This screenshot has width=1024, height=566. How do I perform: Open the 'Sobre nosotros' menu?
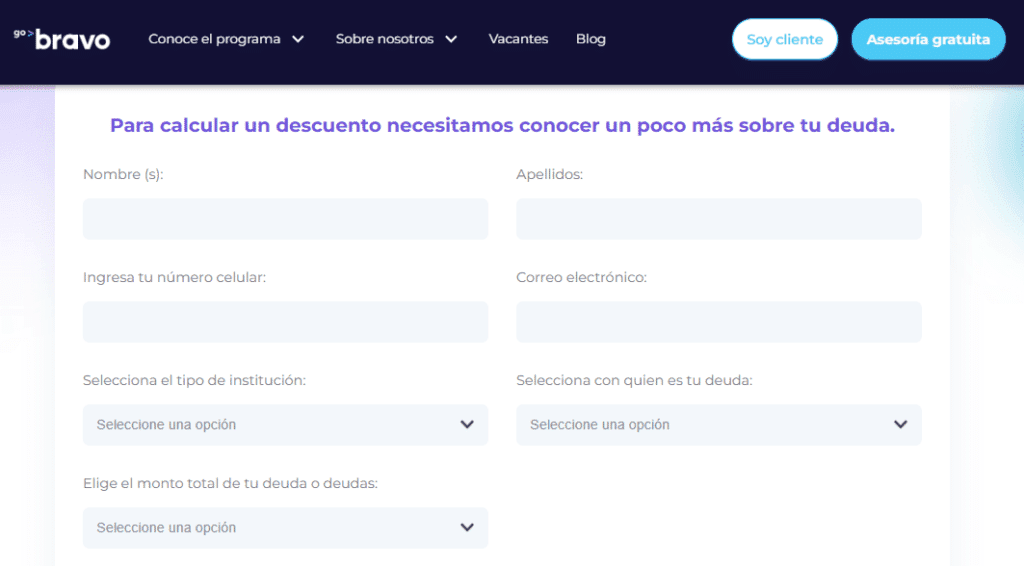(385, 39)
